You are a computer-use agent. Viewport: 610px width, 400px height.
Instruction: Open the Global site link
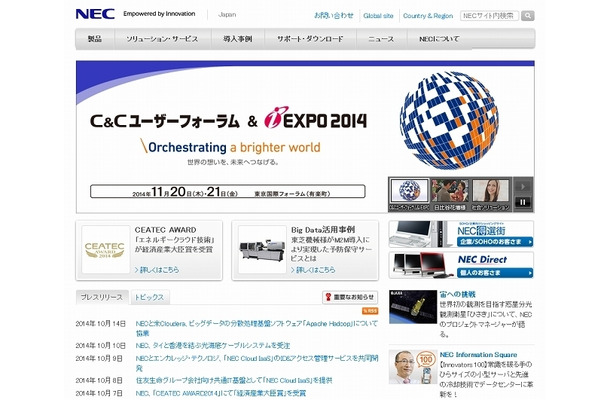pos(378,16)
